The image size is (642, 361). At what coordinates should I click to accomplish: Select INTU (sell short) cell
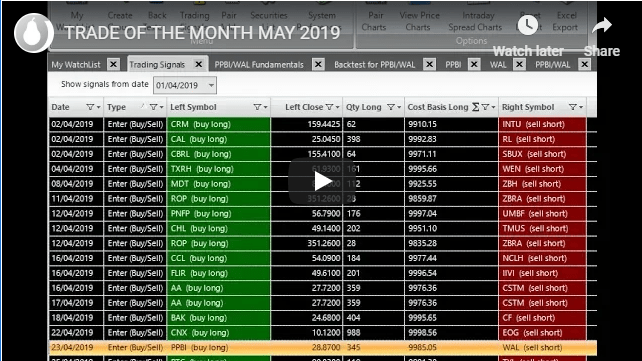point(542,124)
